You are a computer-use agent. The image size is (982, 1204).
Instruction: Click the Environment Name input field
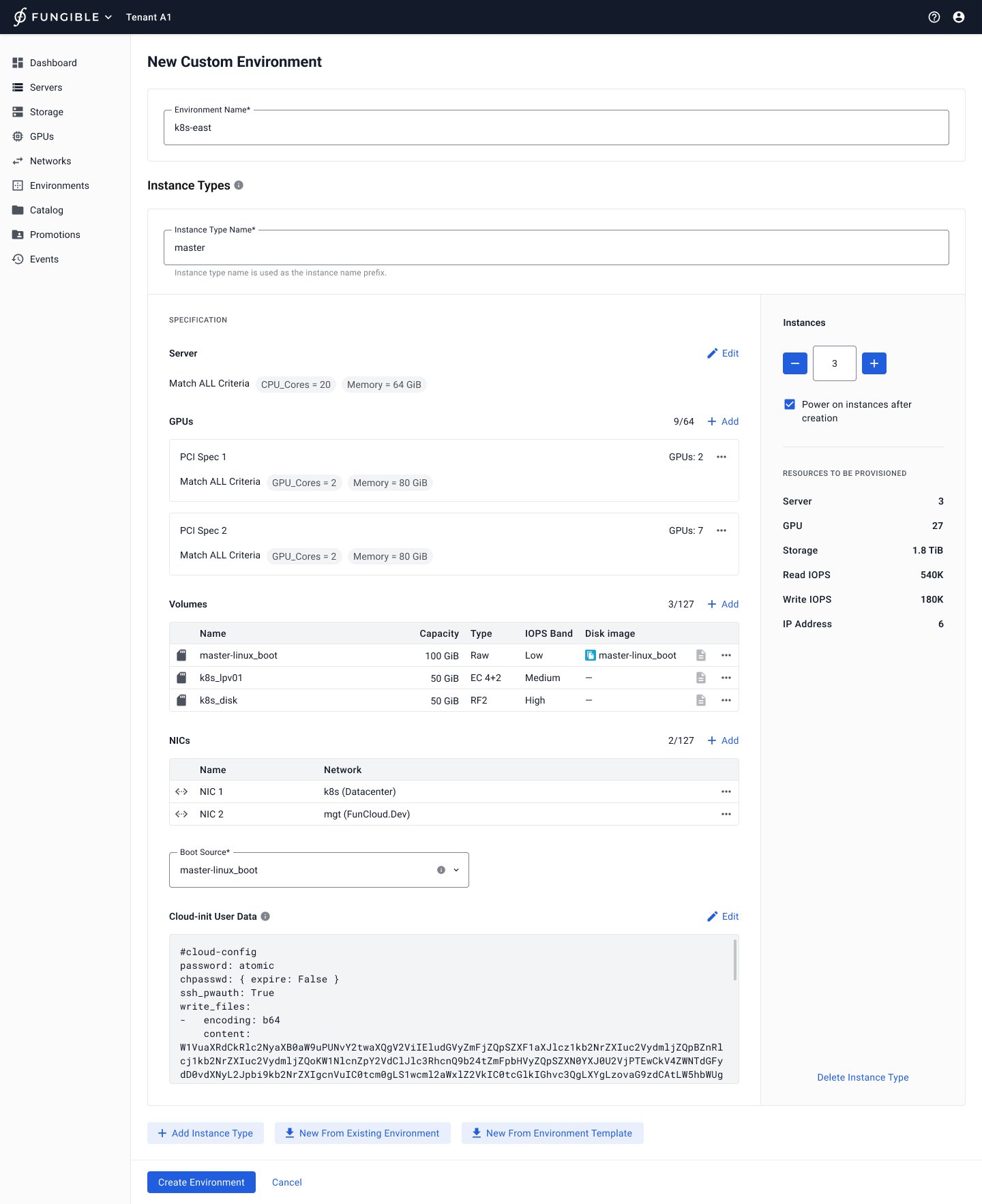(x=556, y=128)
